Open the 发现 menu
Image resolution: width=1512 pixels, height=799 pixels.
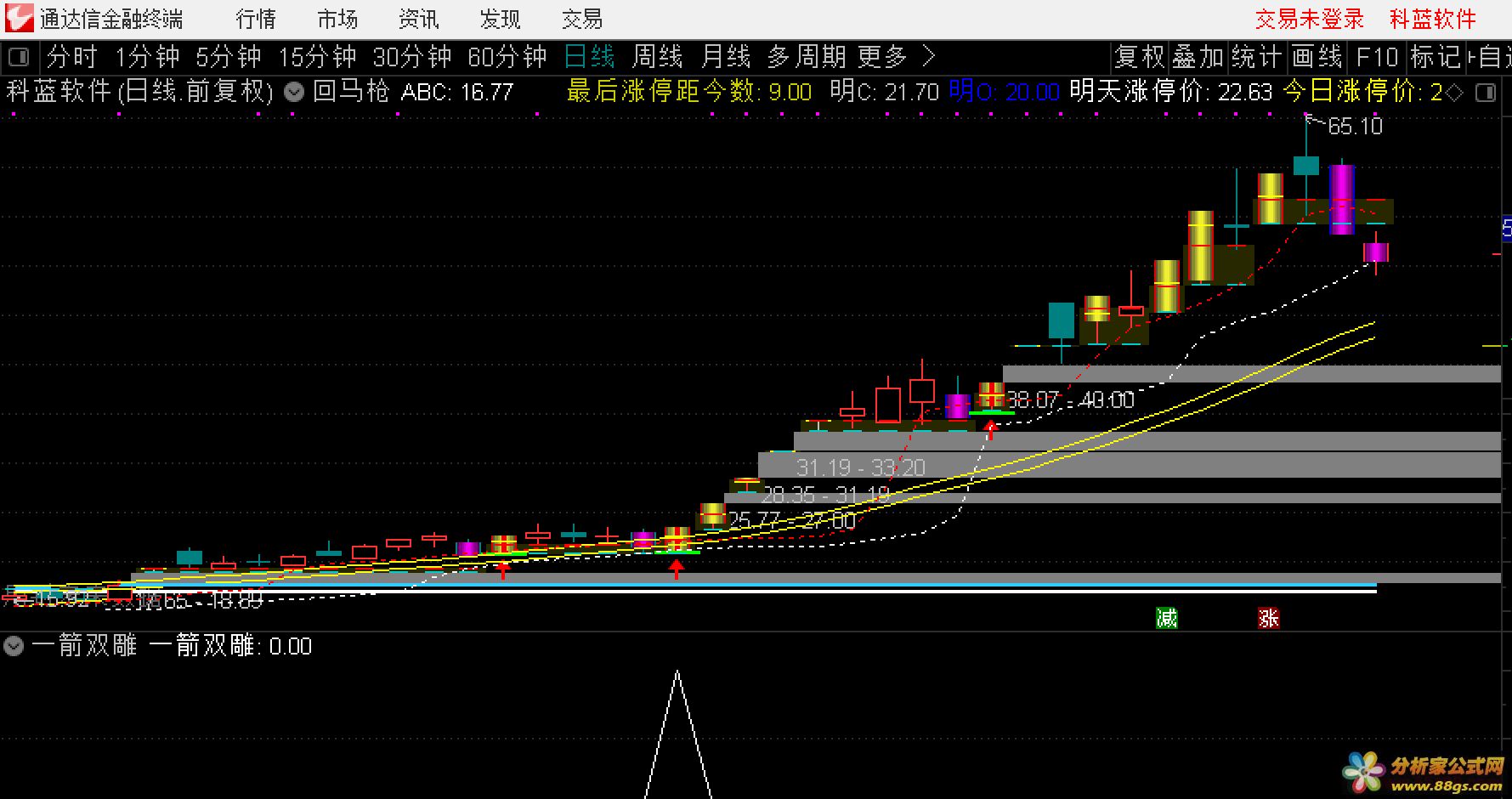(x=501, y=19)
